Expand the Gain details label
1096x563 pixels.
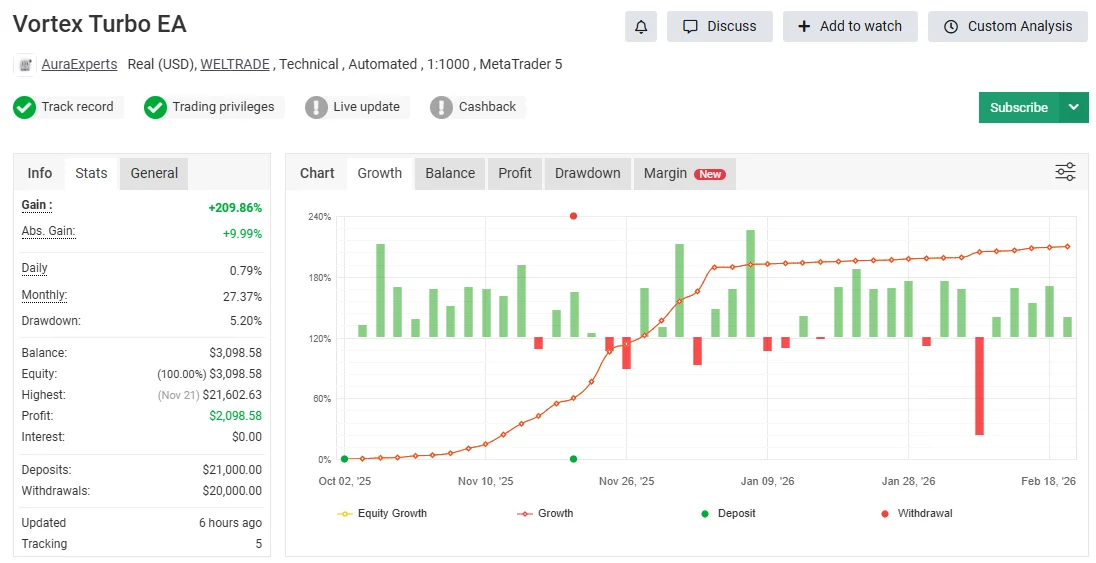click(x=37, y=205)
